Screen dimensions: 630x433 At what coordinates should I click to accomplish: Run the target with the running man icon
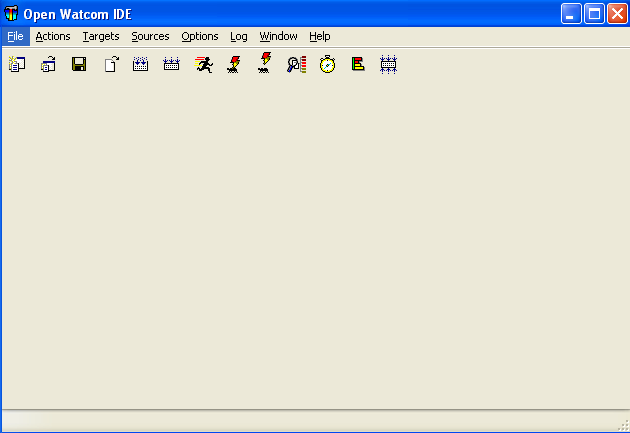point(203,64)
